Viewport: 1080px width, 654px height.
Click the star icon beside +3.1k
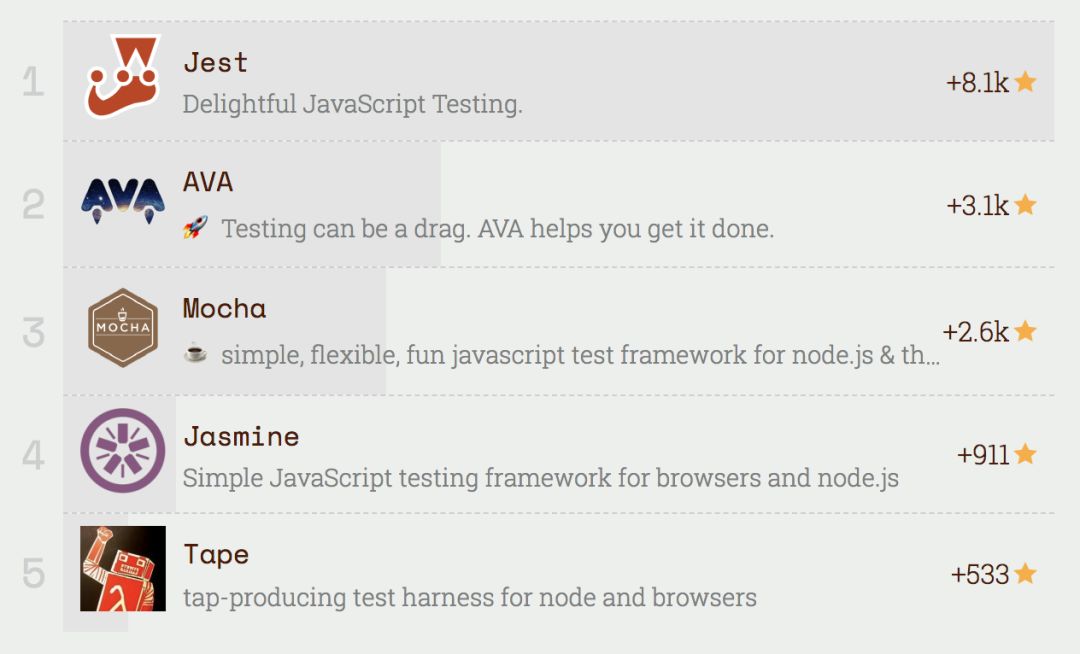[1025, 205]
